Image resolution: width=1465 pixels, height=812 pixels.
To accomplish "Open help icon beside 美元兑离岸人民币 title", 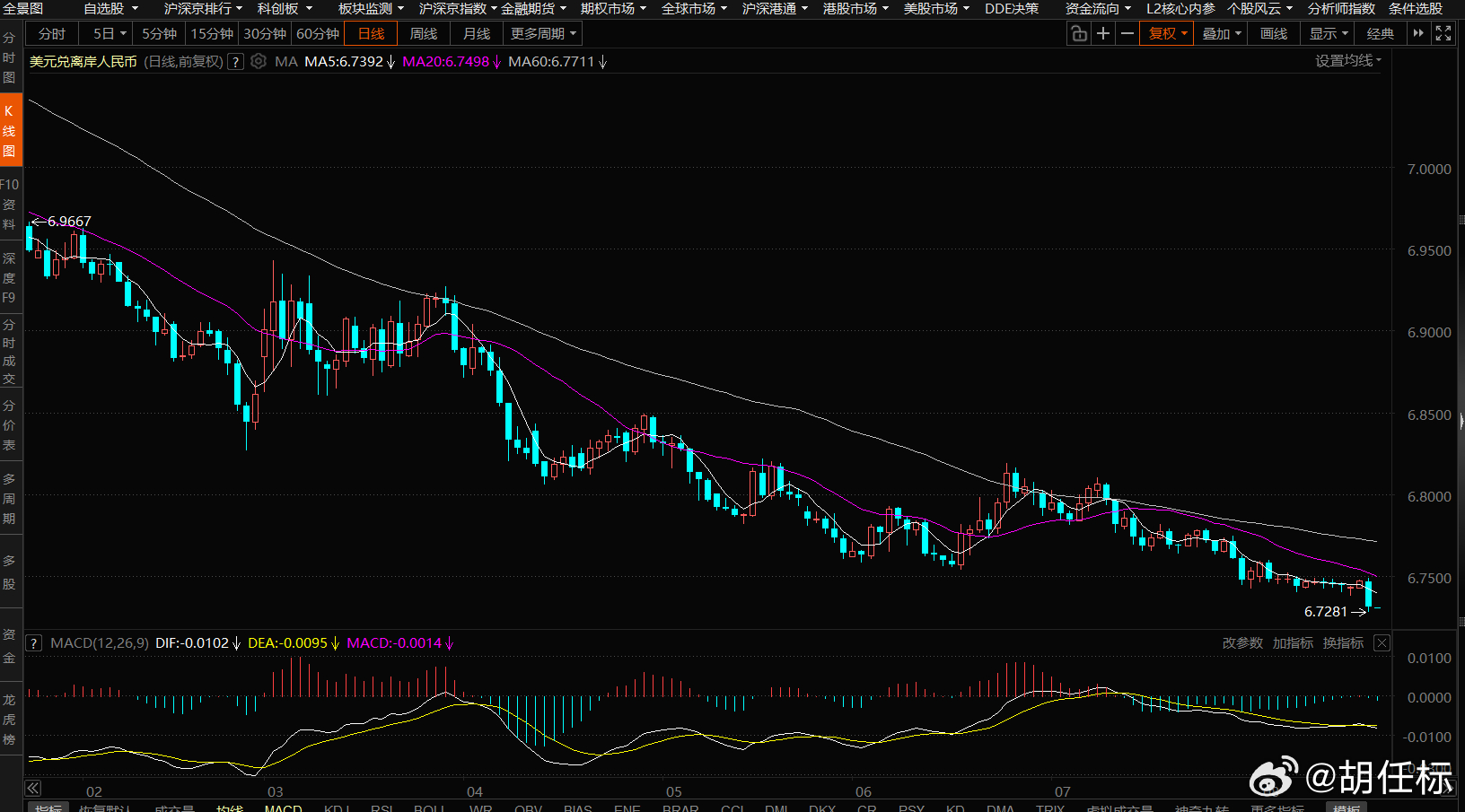I will pos(235,62).
